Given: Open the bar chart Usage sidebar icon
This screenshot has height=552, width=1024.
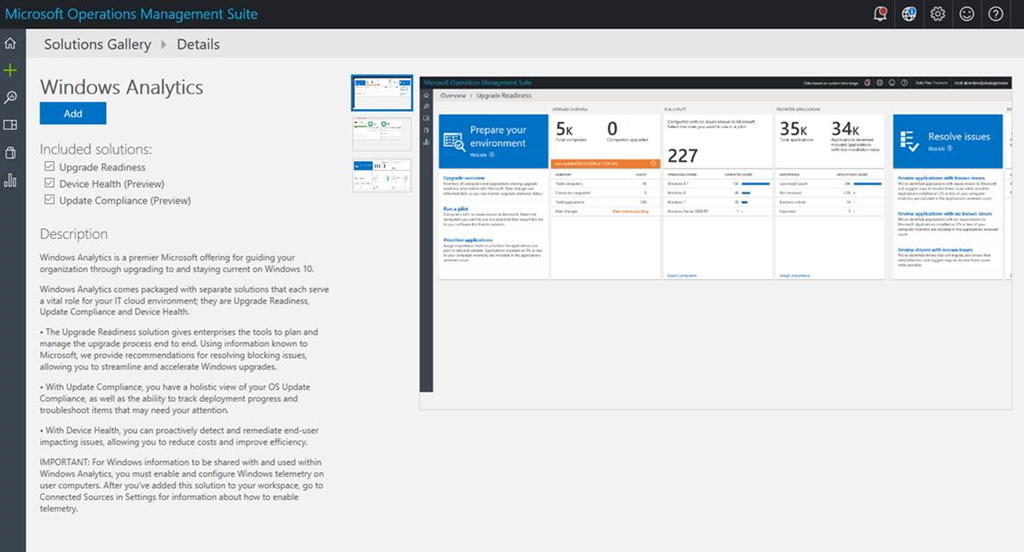Looking at the screenshot, I should pos(11,180).
